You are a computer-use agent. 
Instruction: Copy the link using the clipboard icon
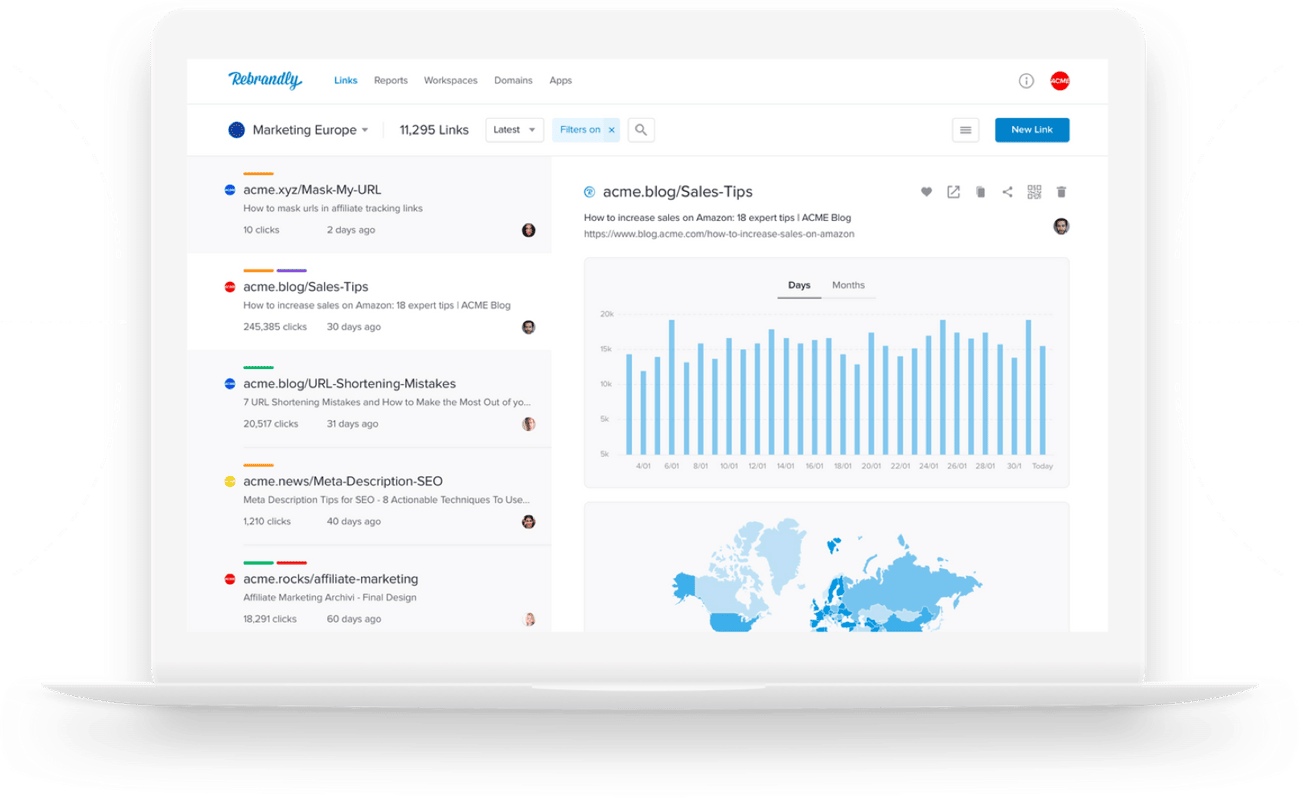click(980, 192)
